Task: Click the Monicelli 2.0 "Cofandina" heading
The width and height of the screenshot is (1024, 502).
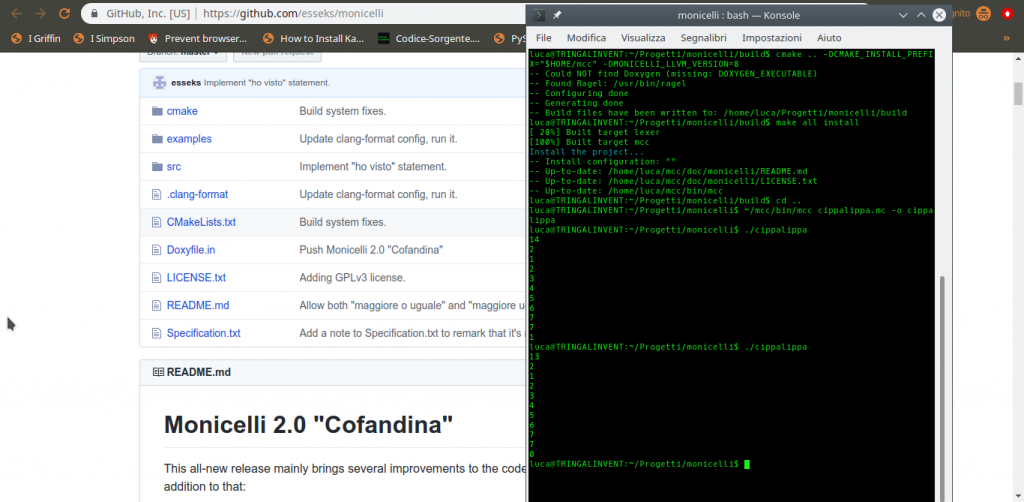Action: click(308, 424)
